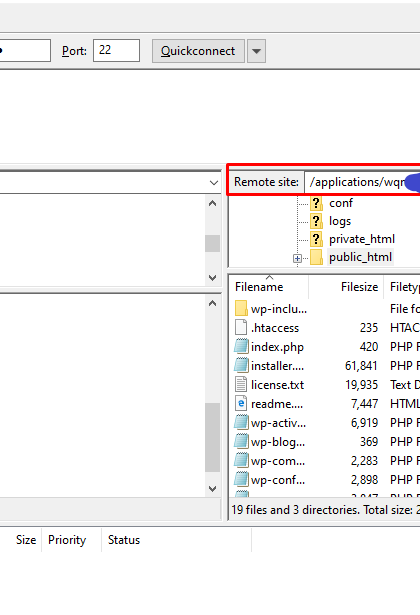Click the Remote site path field
This screenshot has height=615, width=420.
362,182
